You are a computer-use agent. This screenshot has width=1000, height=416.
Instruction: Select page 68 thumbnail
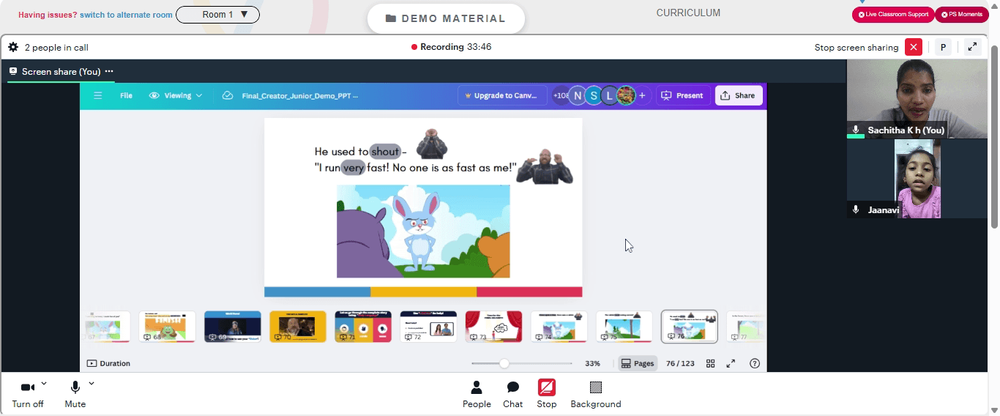[x=167, y=327]
